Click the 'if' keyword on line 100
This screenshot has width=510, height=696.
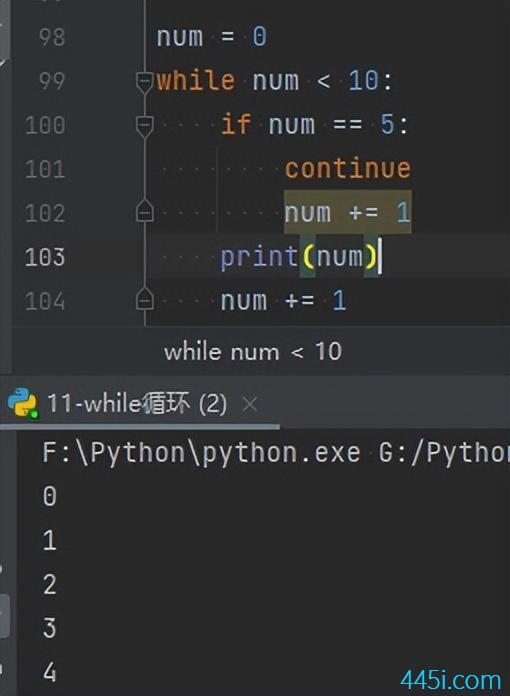tap(236, 124)
